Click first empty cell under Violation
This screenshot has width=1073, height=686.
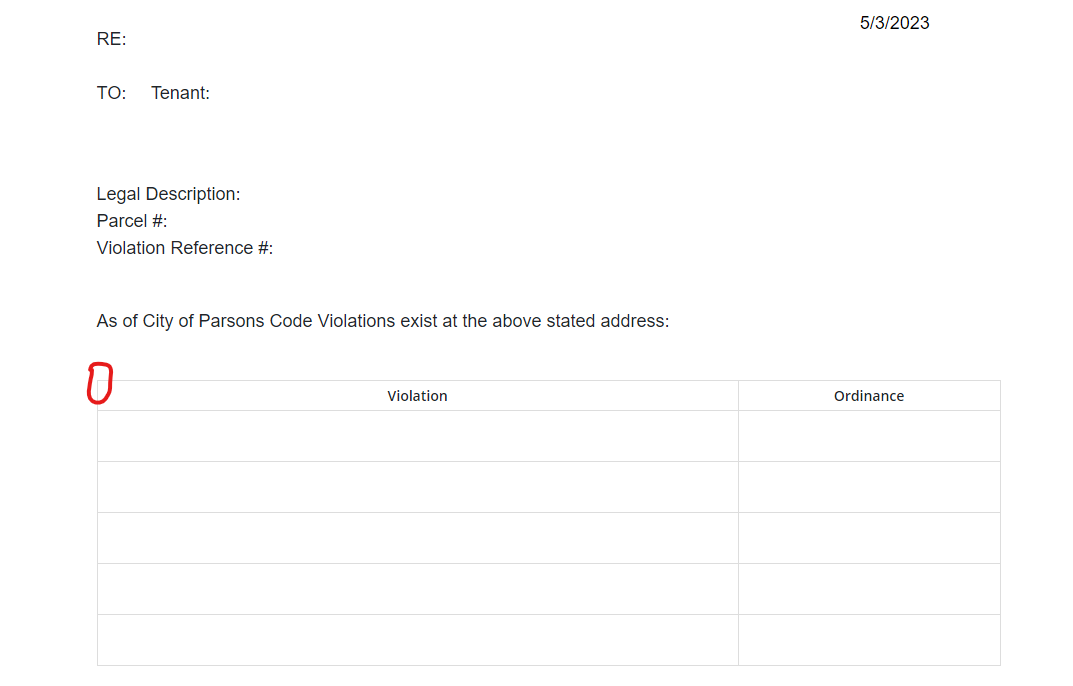point(417,436)
